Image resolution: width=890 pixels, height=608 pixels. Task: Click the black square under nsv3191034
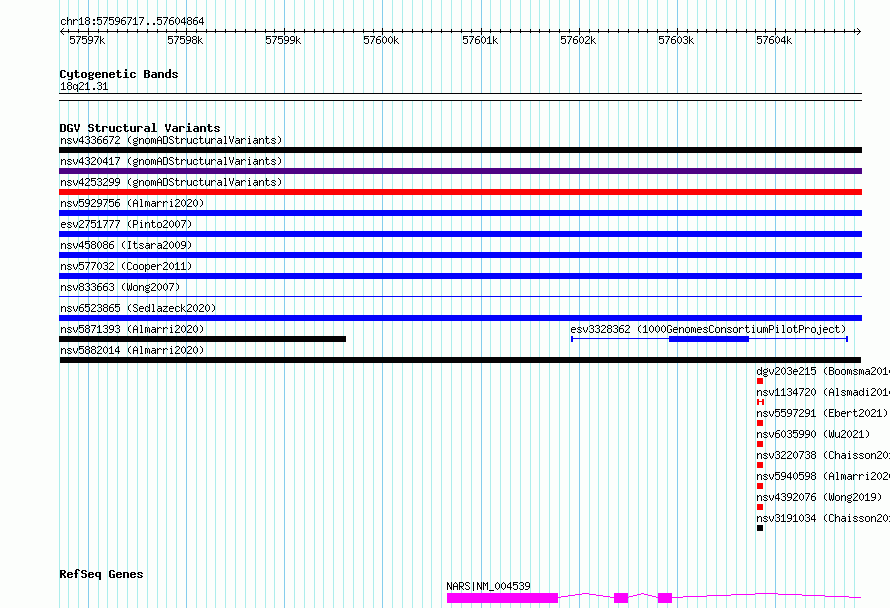[760, 528]
